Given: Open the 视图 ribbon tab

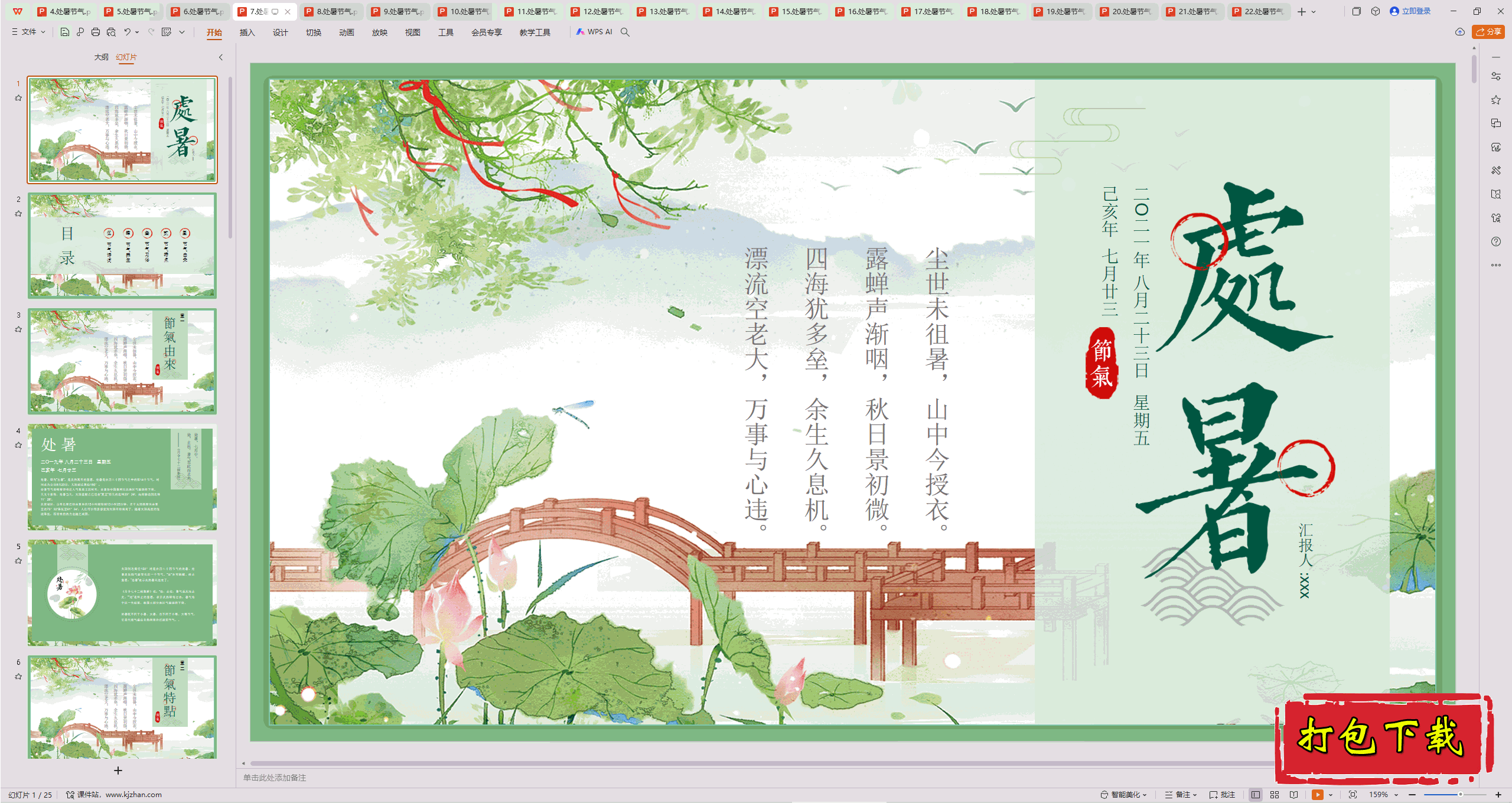Looking at the screenshot, I should coord(412,32).
